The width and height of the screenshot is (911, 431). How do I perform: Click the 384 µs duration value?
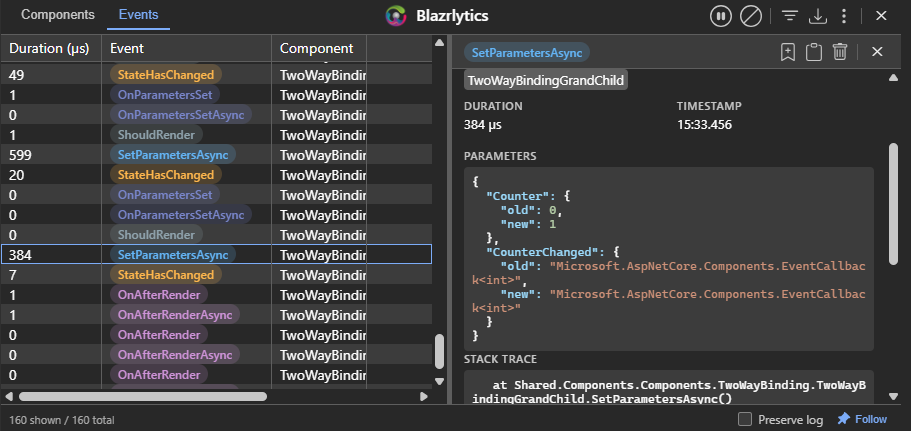483,125
